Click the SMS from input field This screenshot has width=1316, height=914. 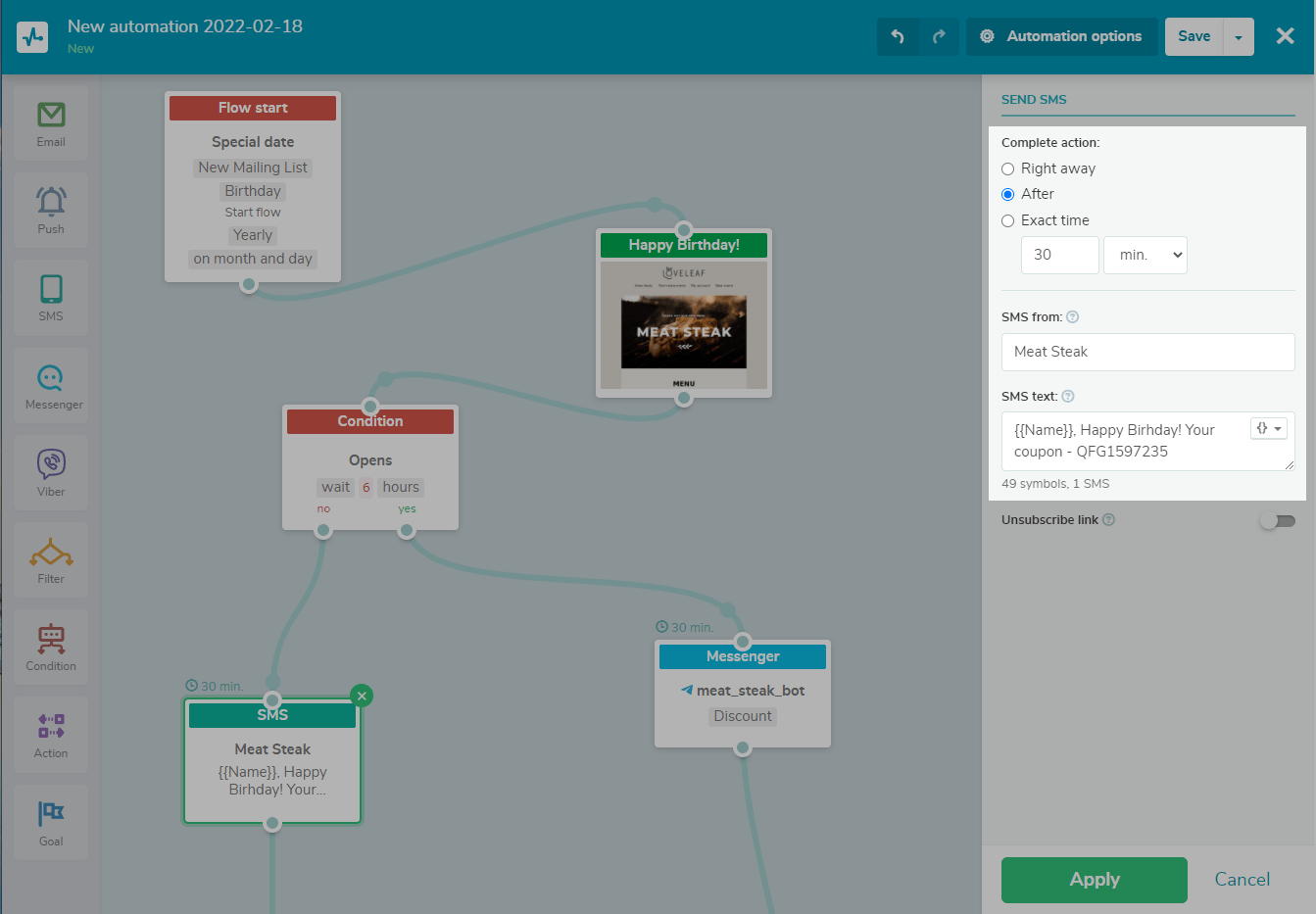click(1147, 352)
